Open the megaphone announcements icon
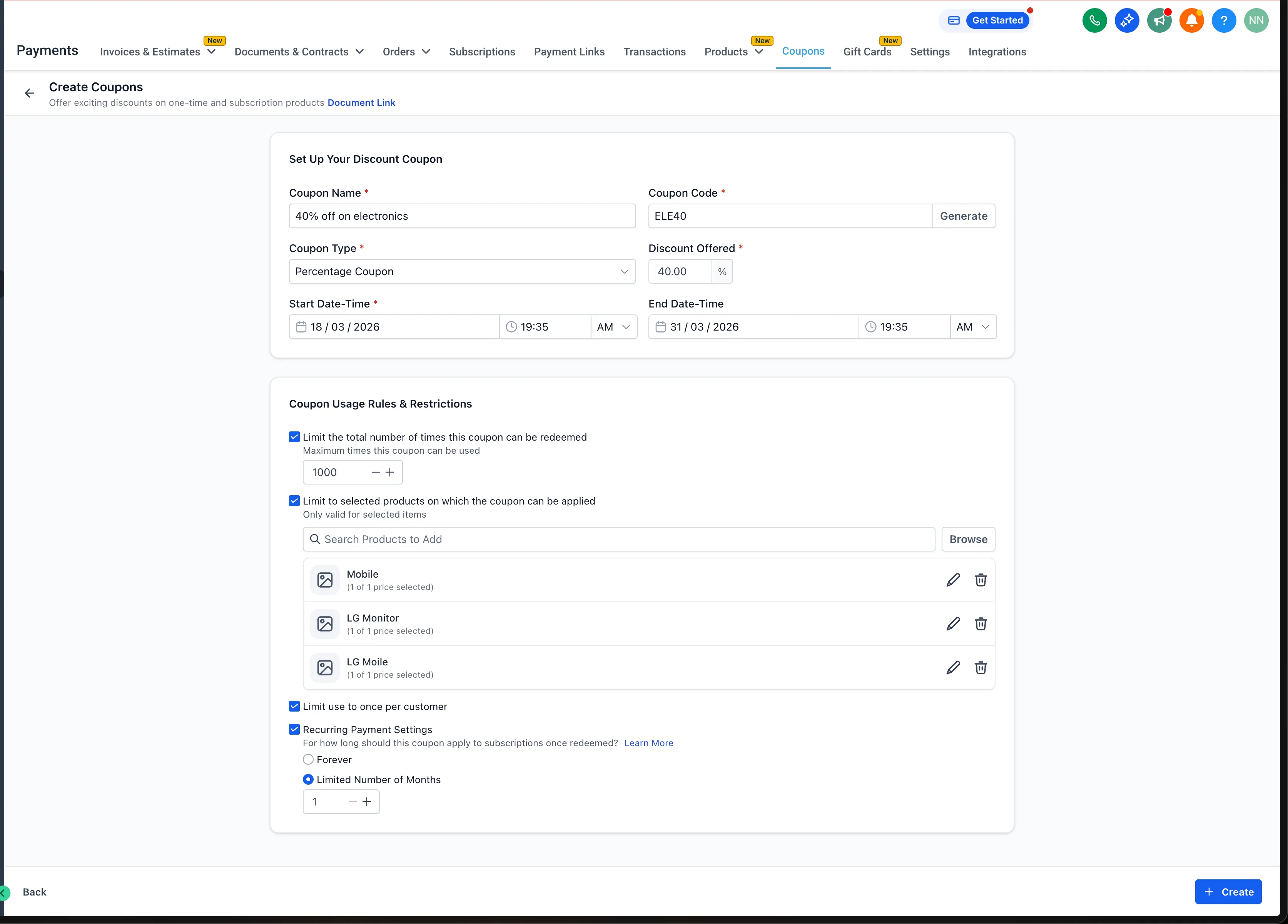 point(1159,20)
